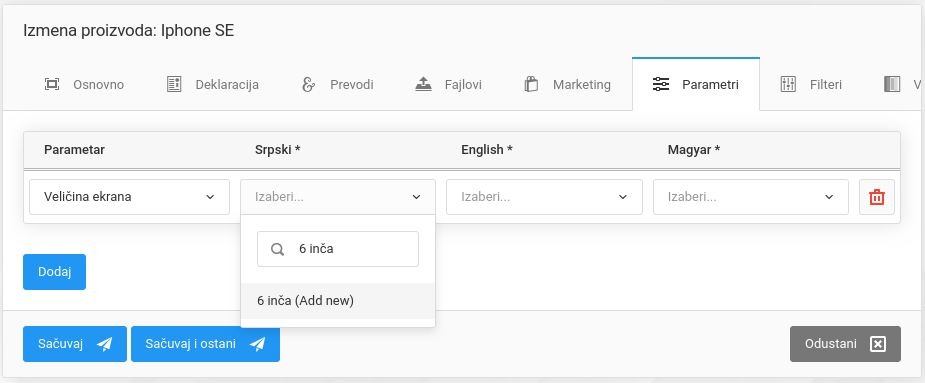Click chevron arrow of Magyar select
925x383 pixels.
coord(829,197)
